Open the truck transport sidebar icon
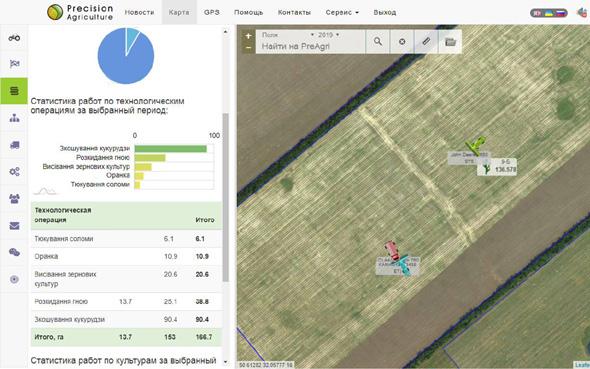This screenshot has width=590, height=369. [x=14, y=145]
